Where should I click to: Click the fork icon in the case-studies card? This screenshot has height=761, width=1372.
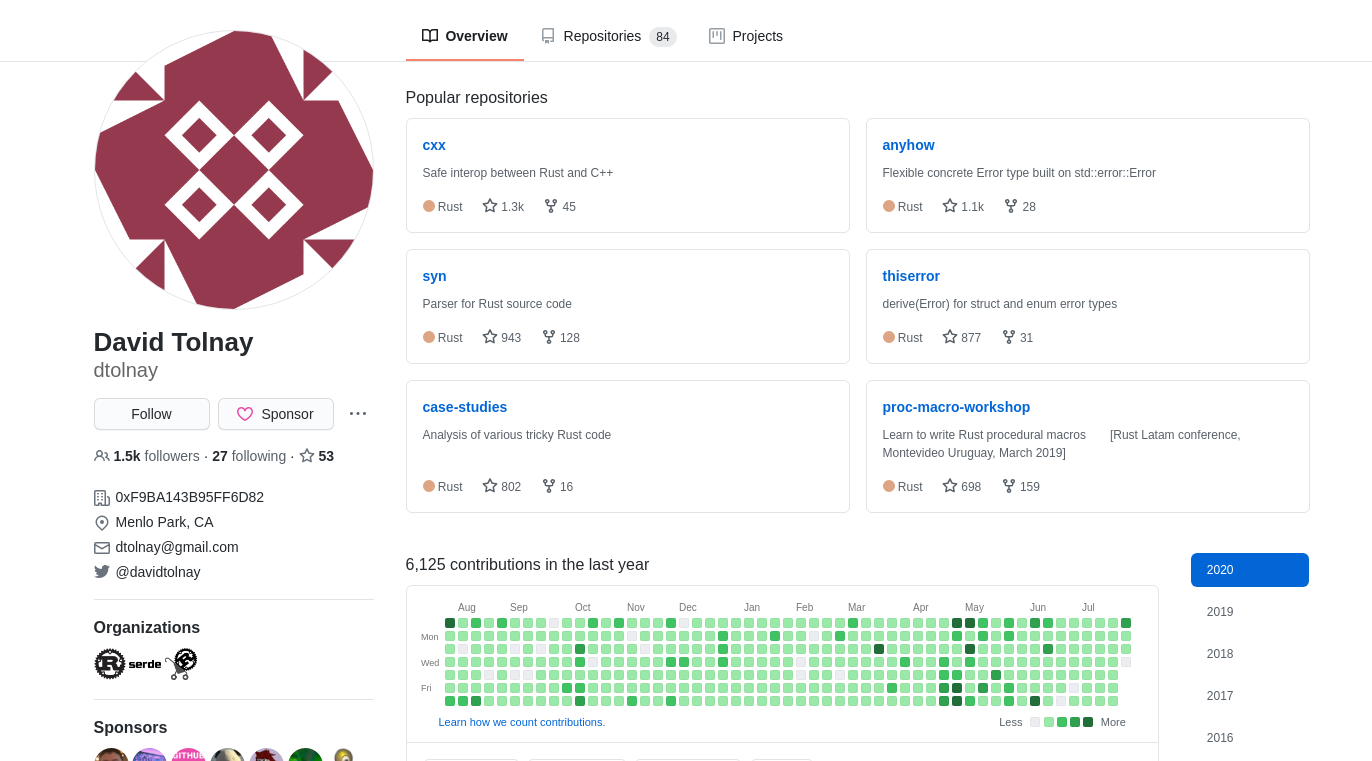[x=549, y=486]
